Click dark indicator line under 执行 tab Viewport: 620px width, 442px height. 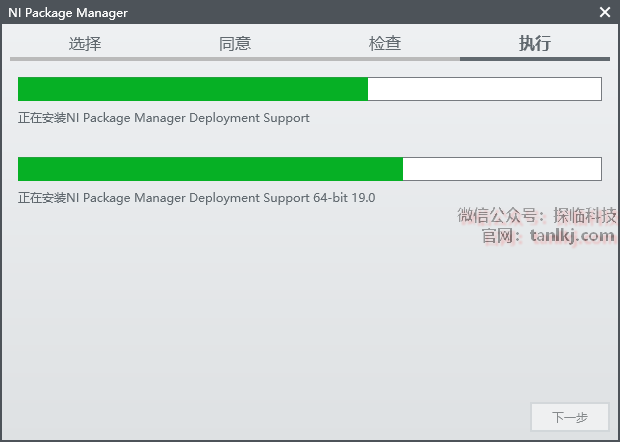click(x=535, y=58)
